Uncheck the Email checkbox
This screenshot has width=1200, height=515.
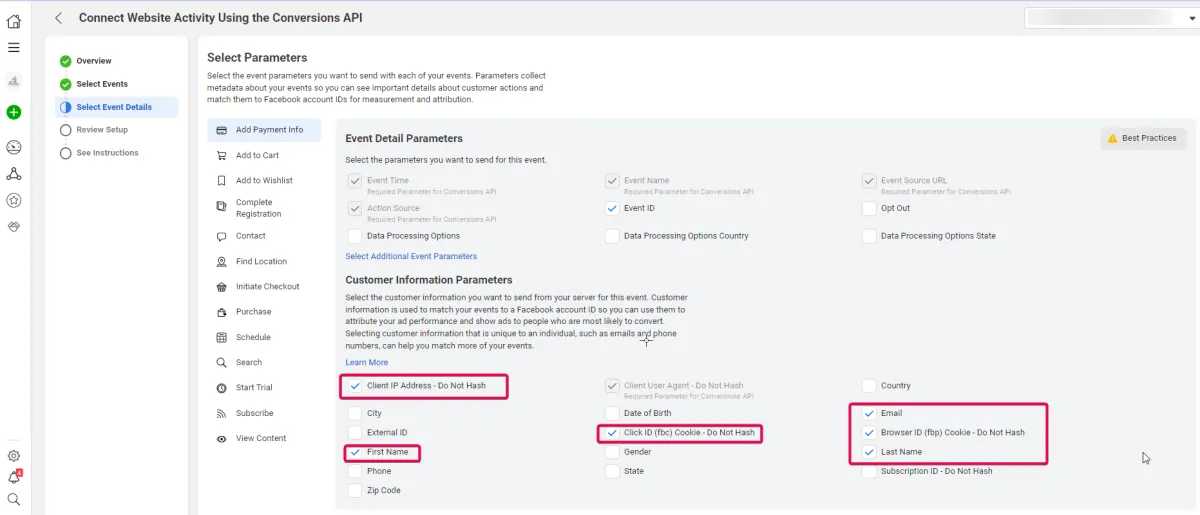tap(869, 413)
